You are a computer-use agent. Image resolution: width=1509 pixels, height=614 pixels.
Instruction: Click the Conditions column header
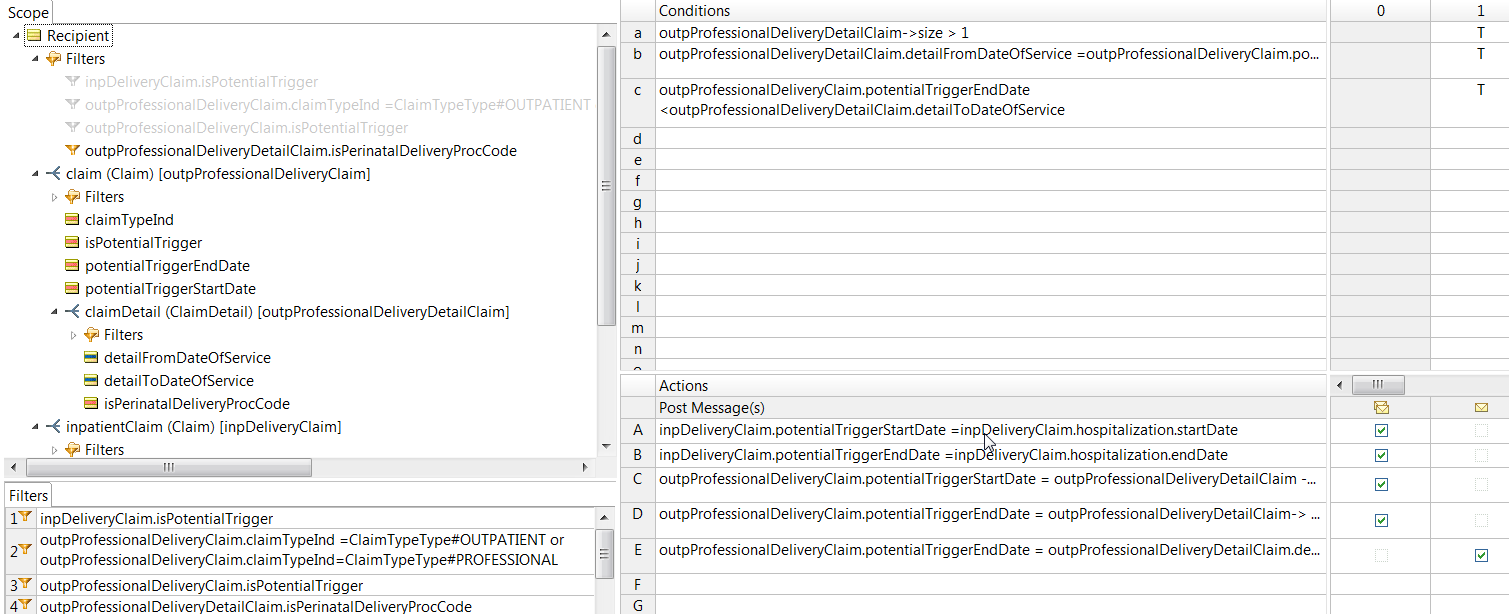tap(991, 11)
